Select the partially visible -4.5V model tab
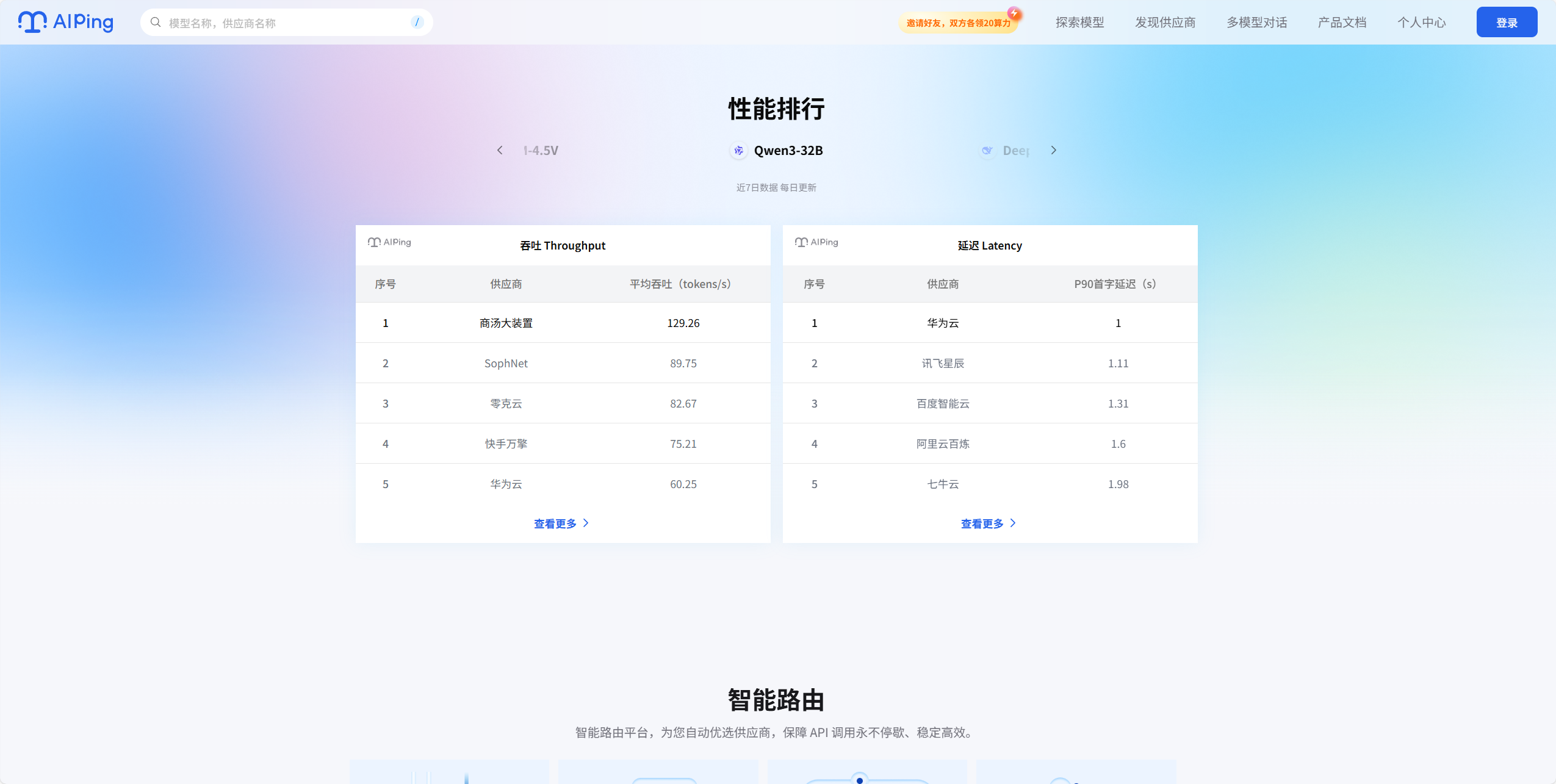This screenshot has height=784, width=1556. (x=541, y=151)
